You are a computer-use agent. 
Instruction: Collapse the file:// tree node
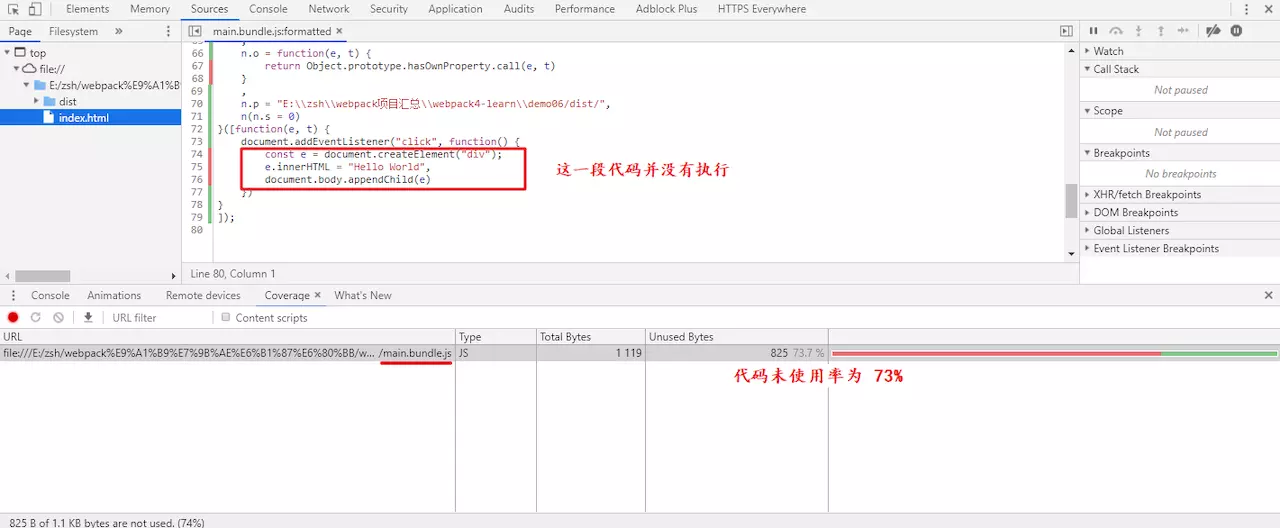click(x=17, y=69)
